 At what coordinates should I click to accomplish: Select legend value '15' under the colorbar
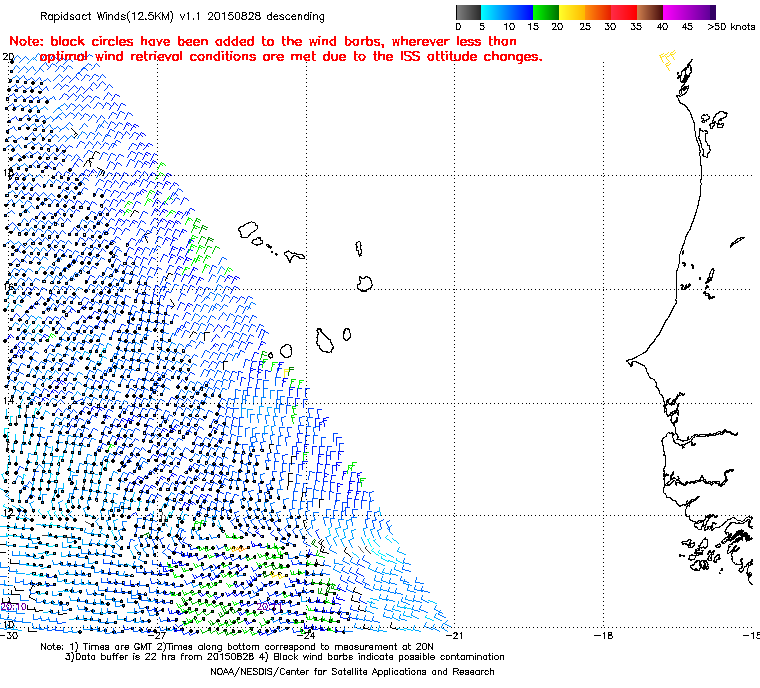point(533,27)
